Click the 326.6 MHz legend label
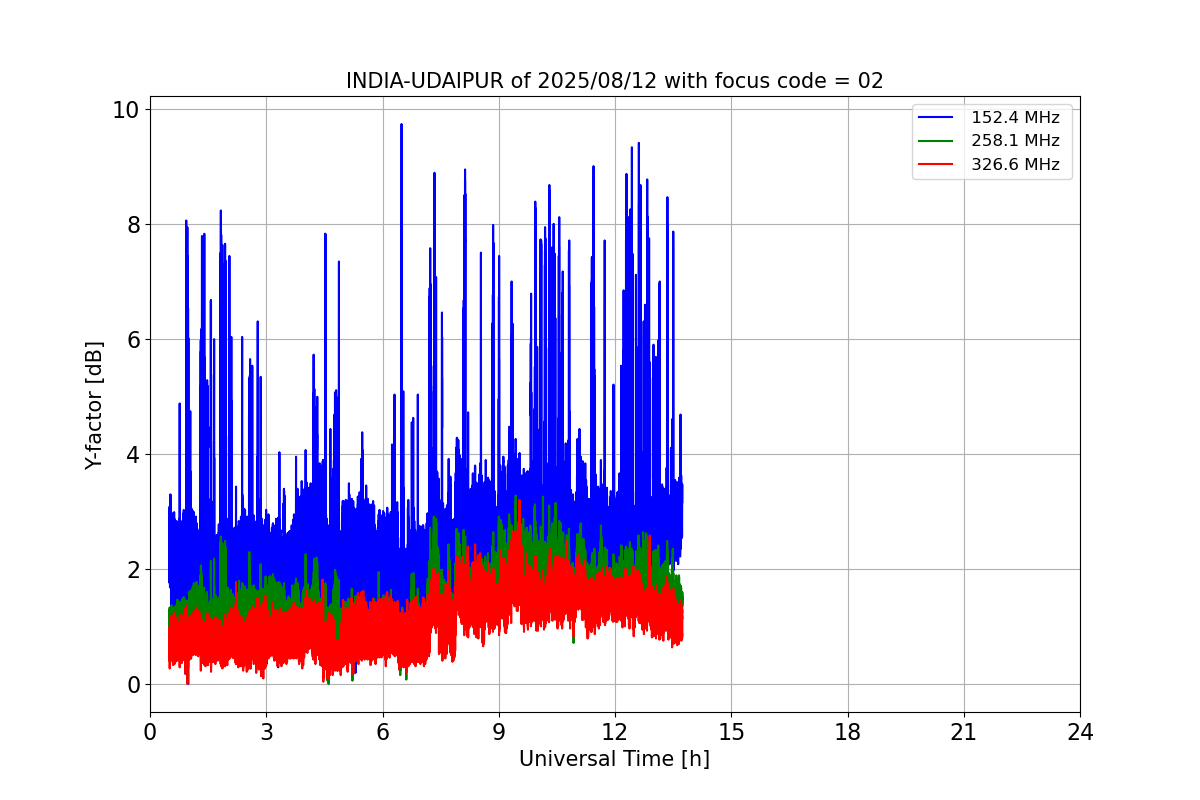 point(1015,165)
